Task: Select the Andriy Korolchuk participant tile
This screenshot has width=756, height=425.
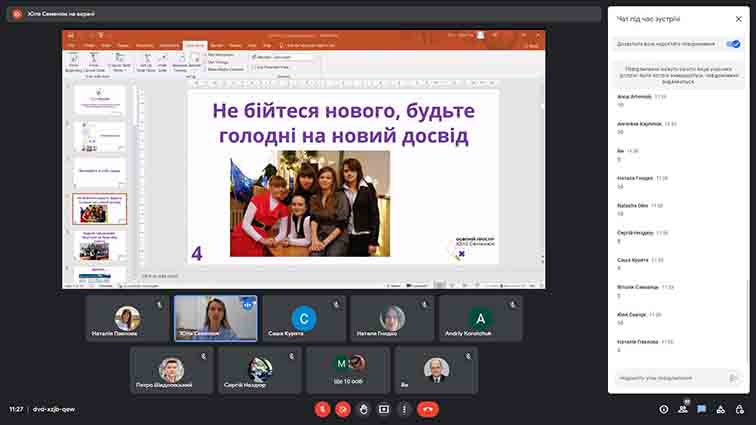Action: 480,319
